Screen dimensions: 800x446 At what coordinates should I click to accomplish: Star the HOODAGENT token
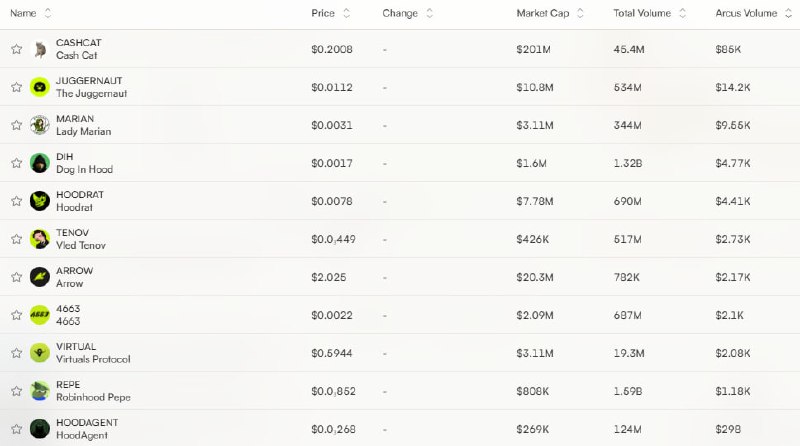click(17, 429)
